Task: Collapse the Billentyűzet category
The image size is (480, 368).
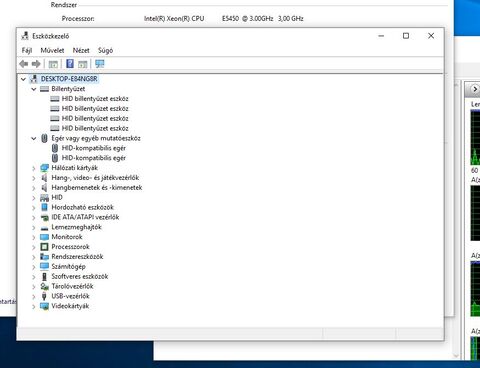Action: [34, 89]
